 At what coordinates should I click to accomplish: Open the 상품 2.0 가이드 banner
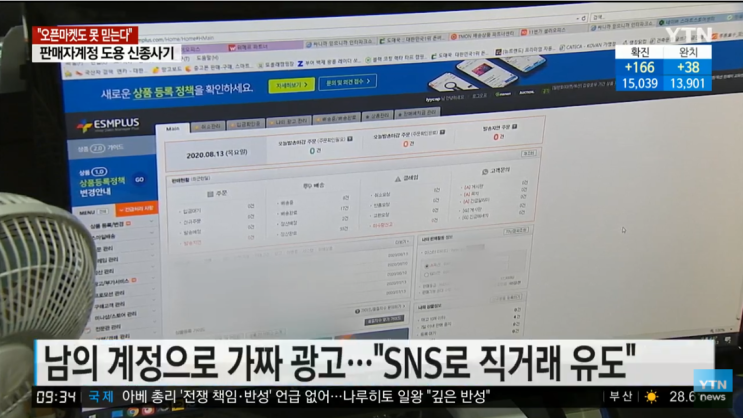tap(111, 147)
